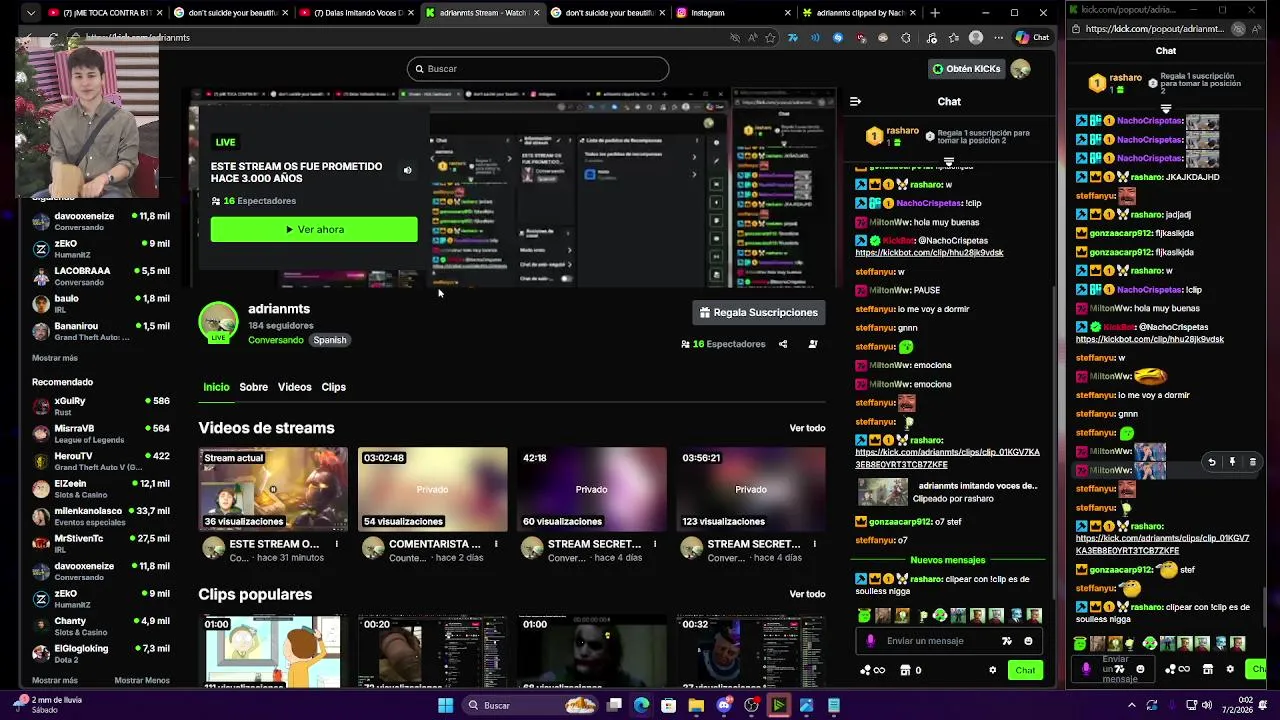This screenshot has height=720, width=1280.
Task: Open browser settings and more menu
Action: pos(998,38)
